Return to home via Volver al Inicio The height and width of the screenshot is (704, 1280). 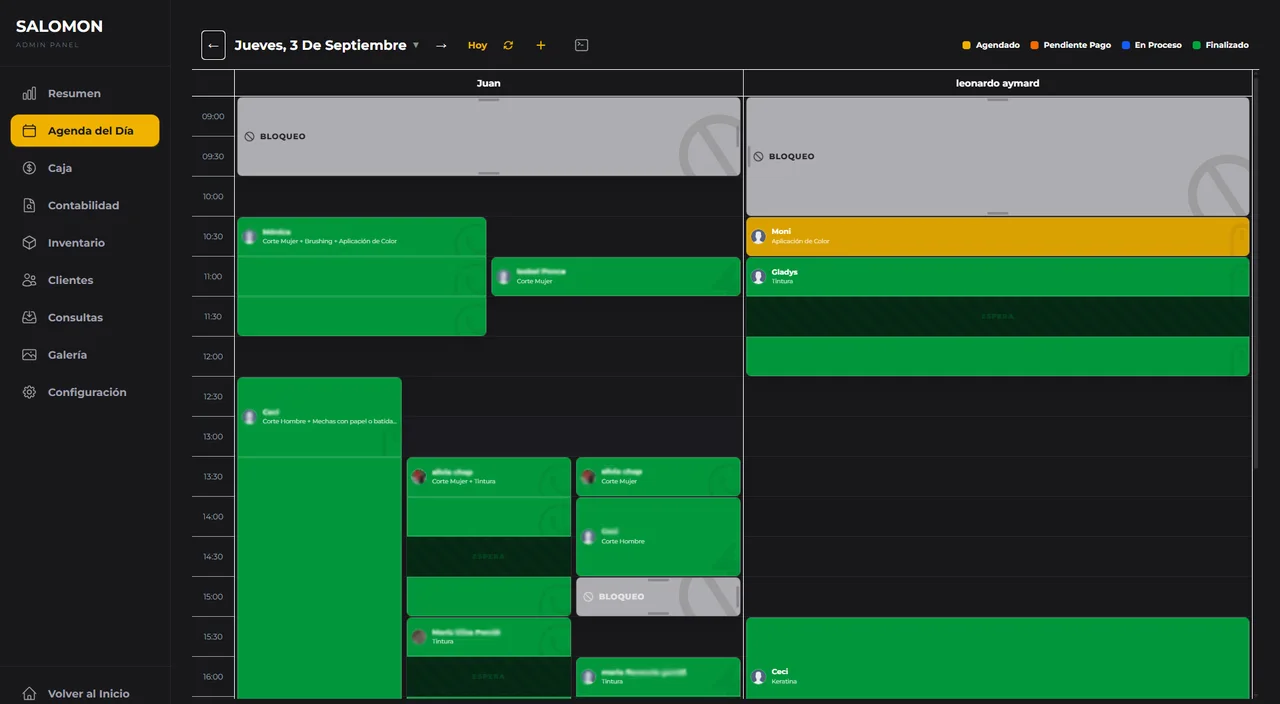coord(85,693)
